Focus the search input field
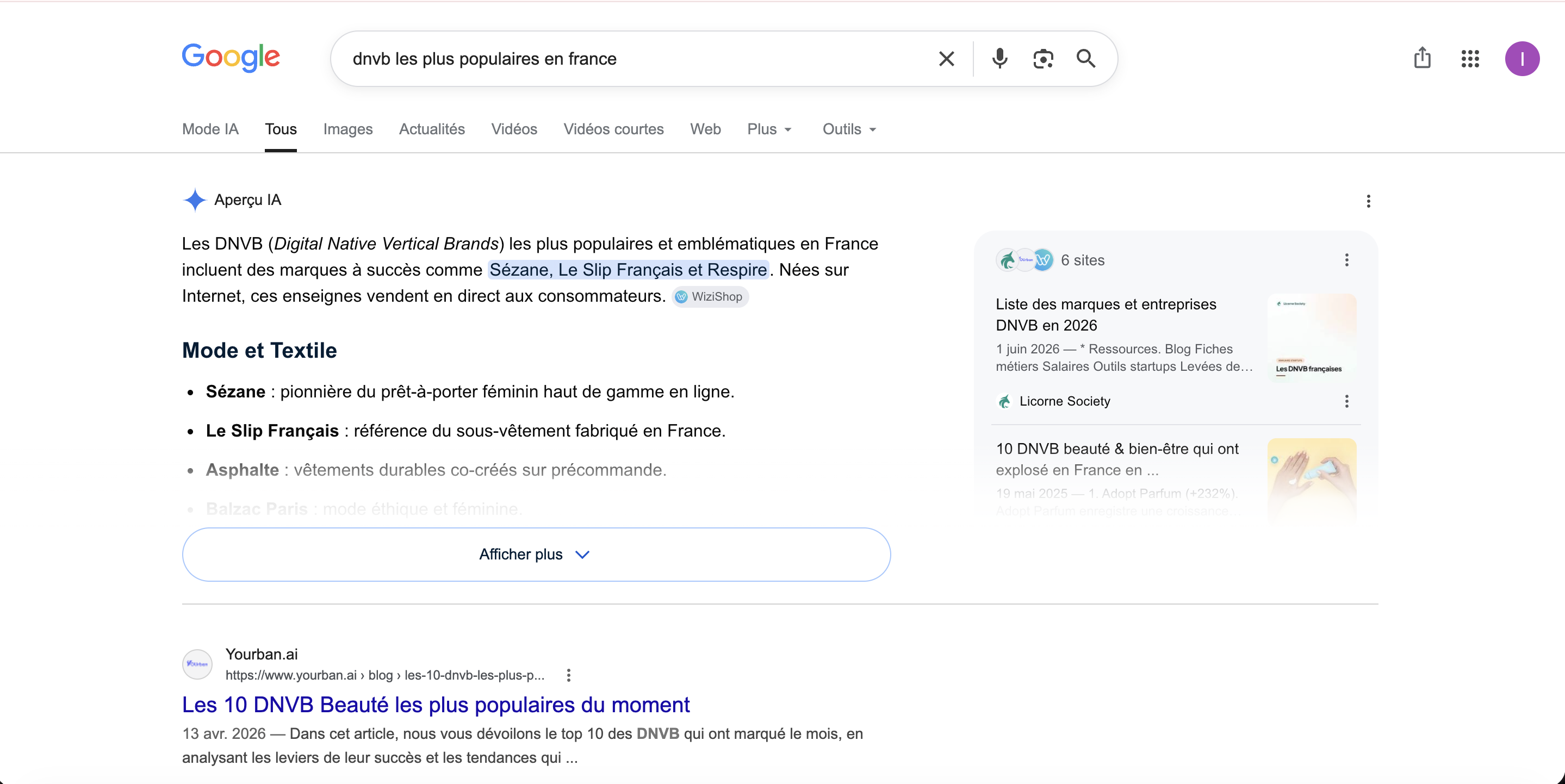This screenshot has height=784, width=1565. pyautogui.click(x=638, y=59)
